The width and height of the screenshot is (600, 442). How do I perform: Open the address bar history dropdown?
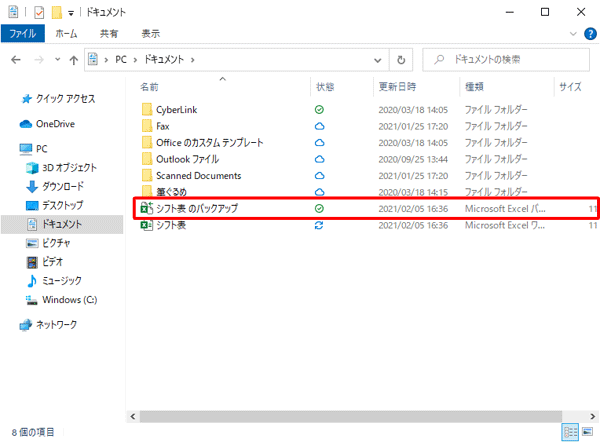pos(378,60)
